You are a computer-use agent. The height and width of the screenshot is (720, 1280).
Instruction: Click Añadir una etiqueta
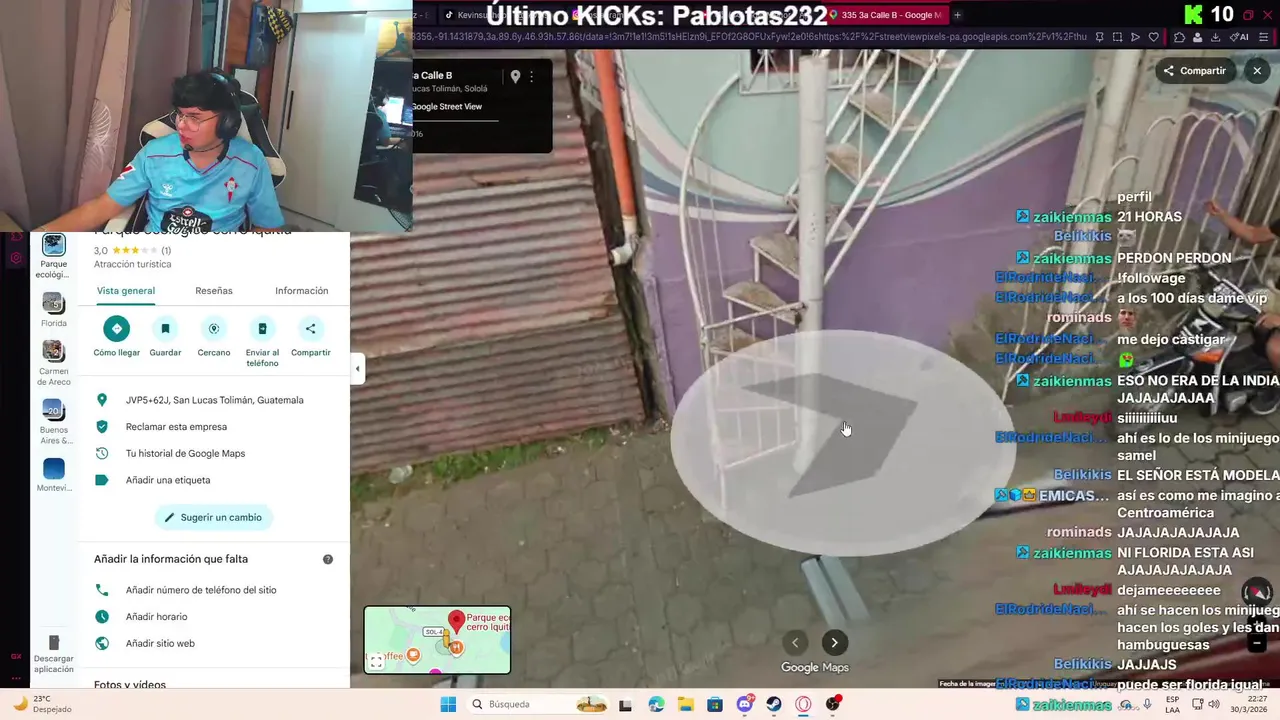[x=214, y=480]
